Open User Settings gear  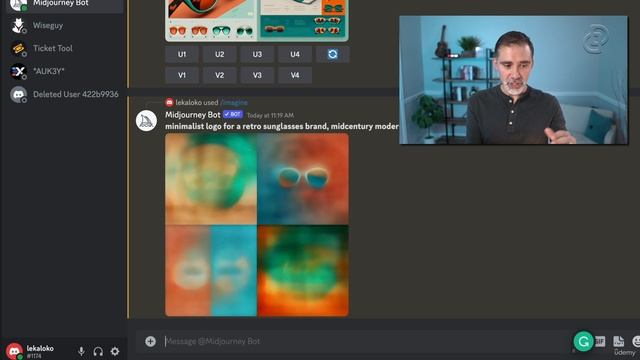point(115,351)
